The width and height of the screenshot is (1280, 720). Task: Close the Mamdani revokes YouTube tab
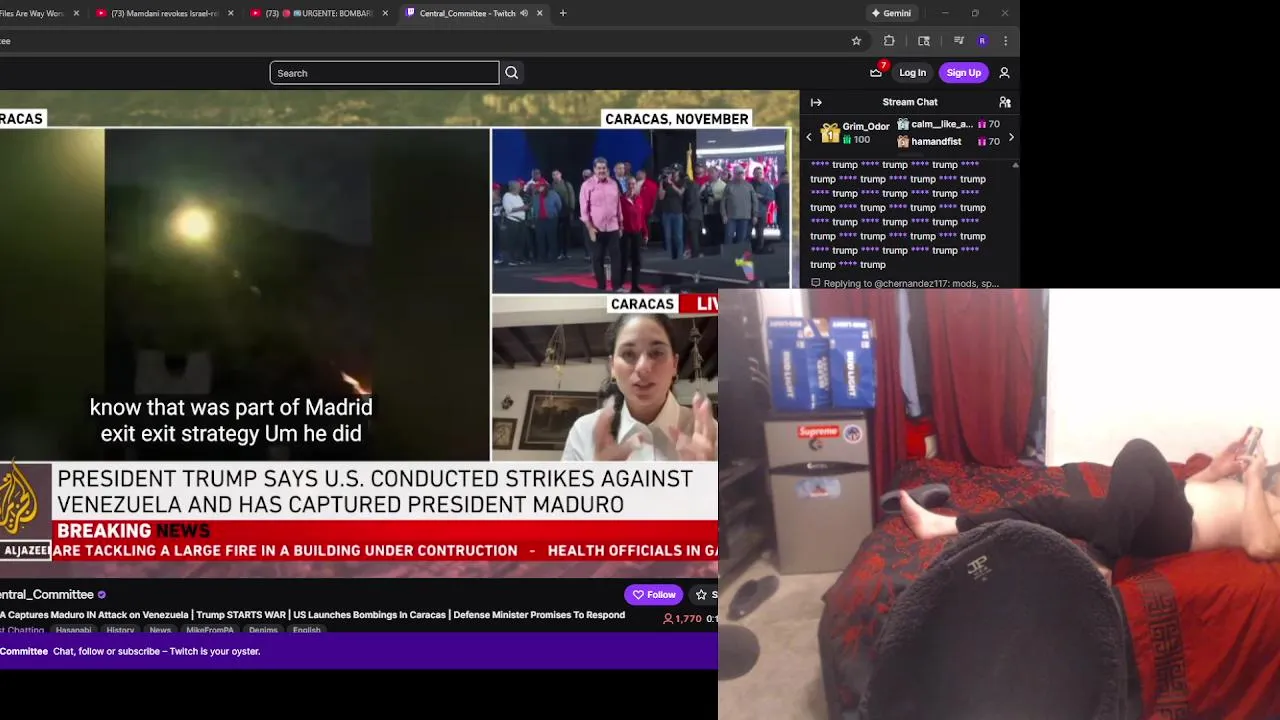tap(231, 13)
